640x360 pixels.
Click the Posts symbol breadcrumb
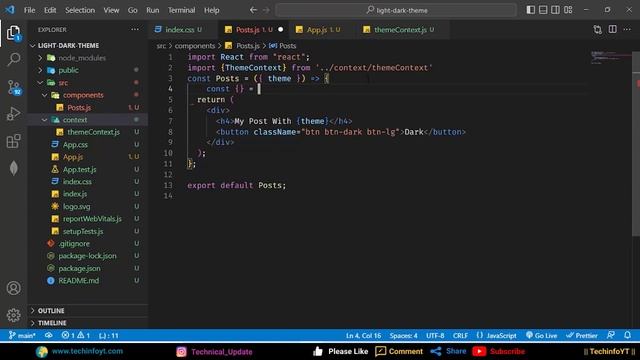(x=282, y=46)
